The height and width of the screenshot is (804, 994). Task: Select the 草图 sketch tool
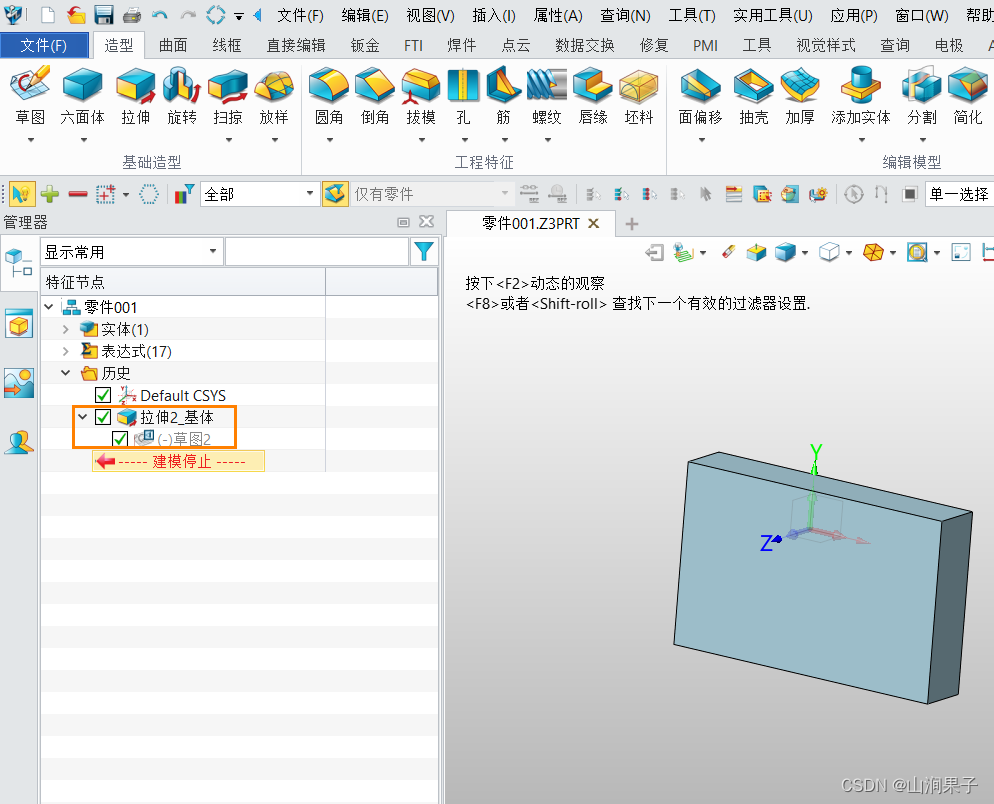click(30, 95)
